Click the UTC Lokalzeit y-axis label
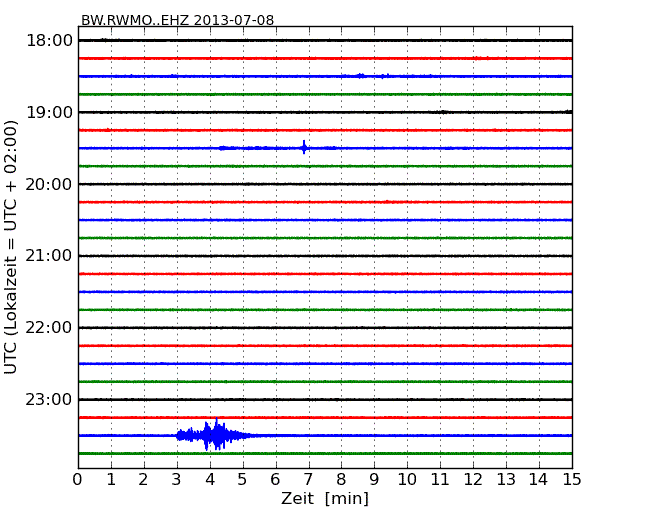The image size is (650, 520). click(11, 247)
